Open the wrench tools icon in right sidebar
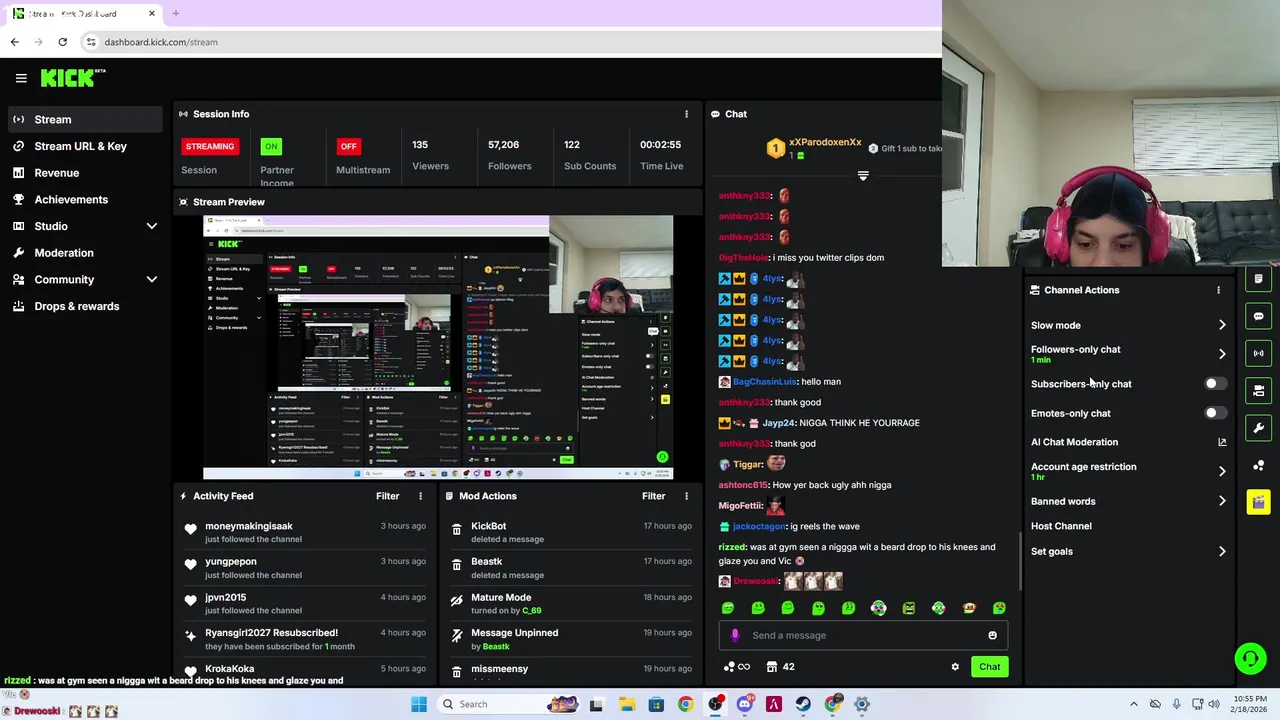Viewport: 1280px width, 720px height. (x=1259, y=428)
